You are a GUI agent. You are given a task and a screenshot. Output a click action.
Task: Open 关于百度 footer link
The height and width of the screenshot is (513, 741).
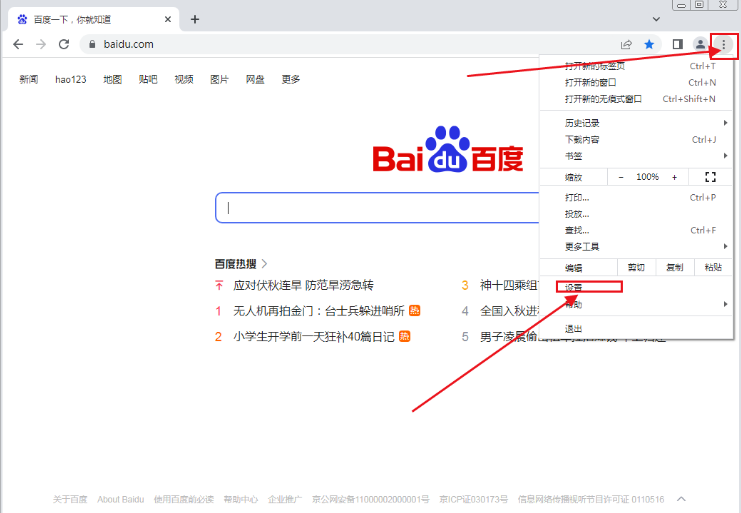coord(70,499)
